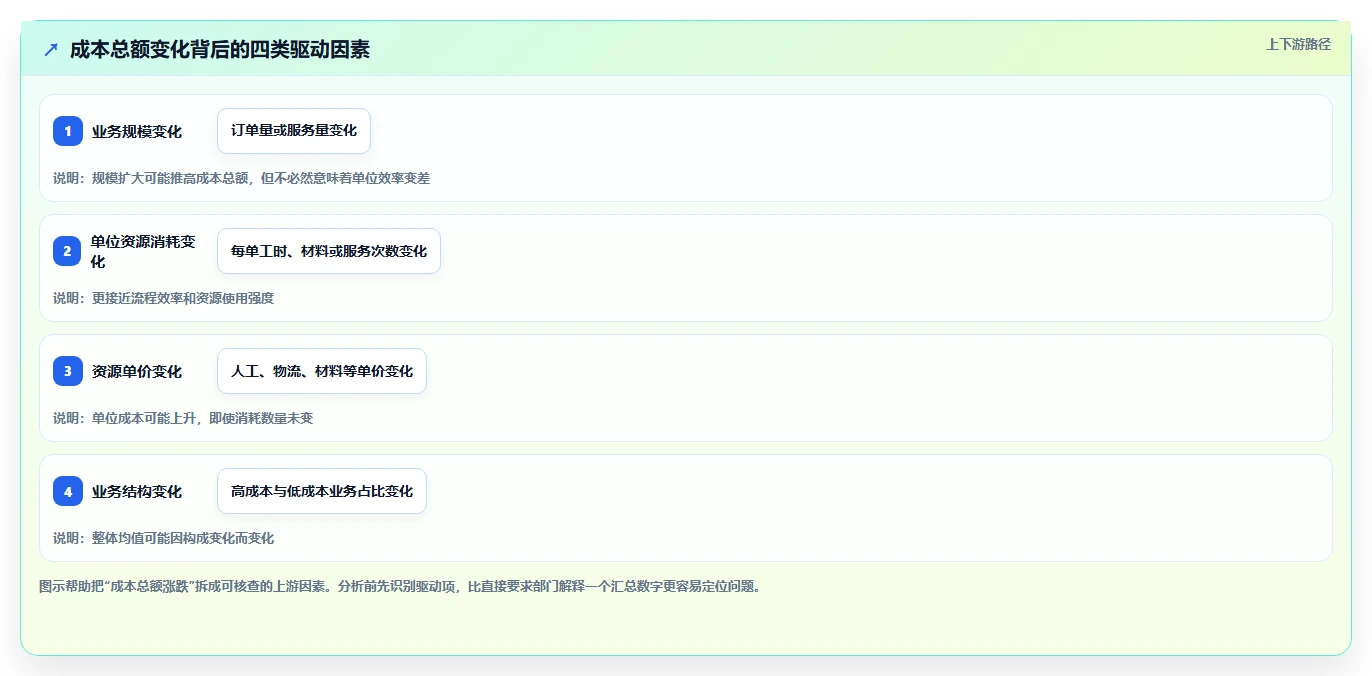Select the 单位资源消耗变化 label
This screenshot has width=1372, height=676.
[143, 251]
